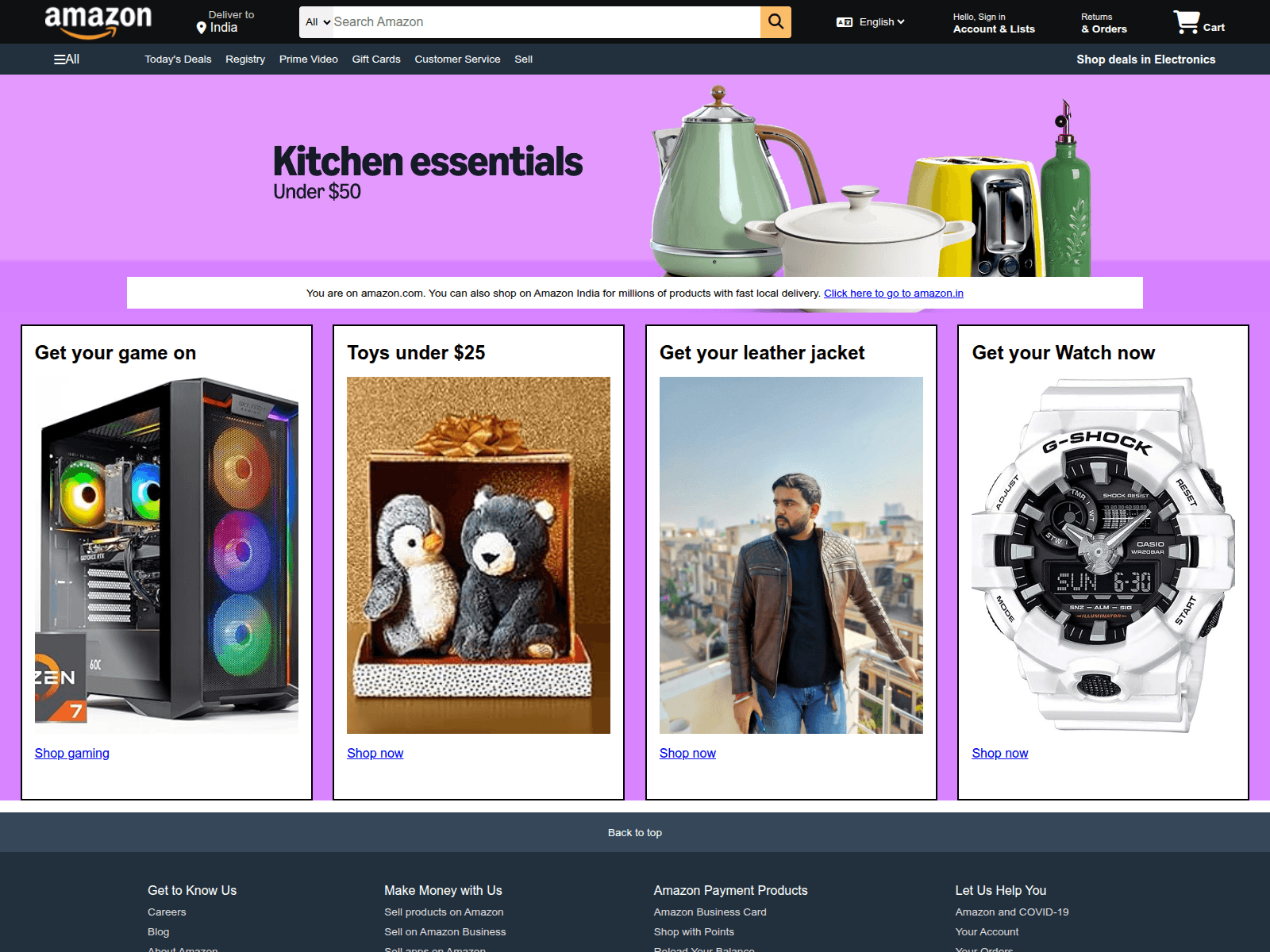Image resolution: width=1270 pixels, height=952 pixels.
Task: Click Sell on Amazon Business
Action: click(445, 932)
